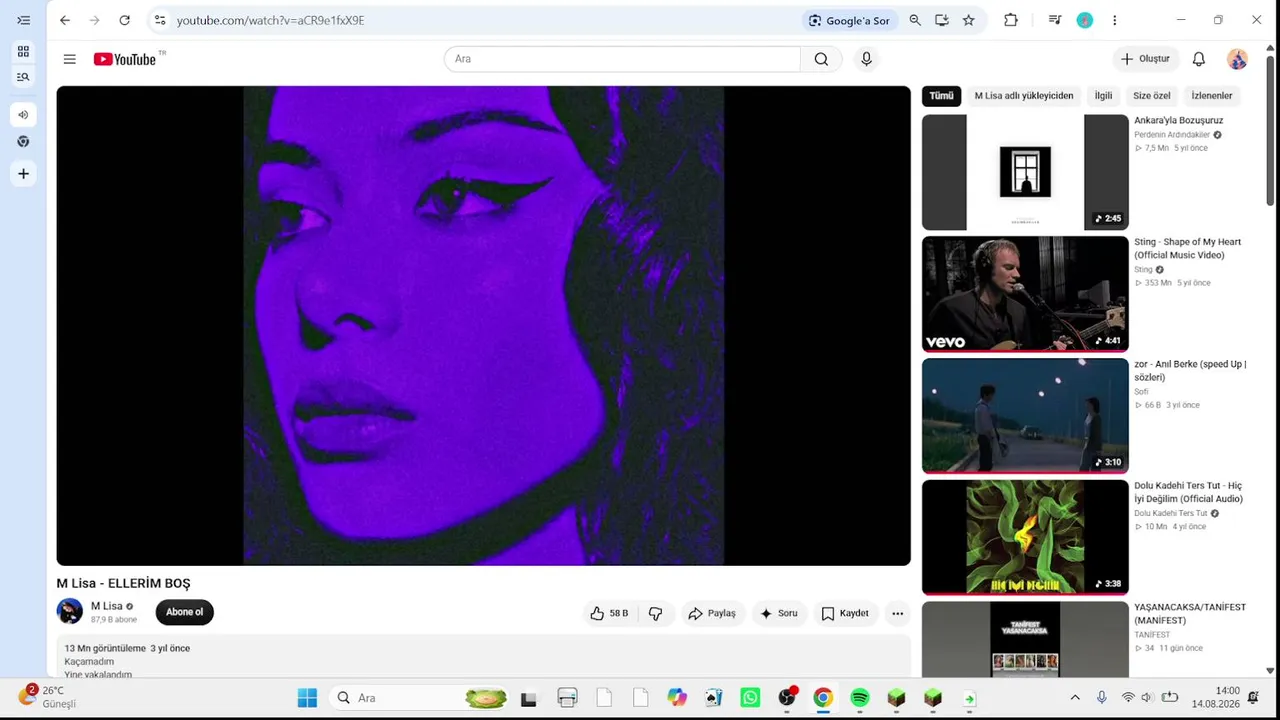Open Spotify from the taskbar
The image size is (1280, 720).
[x=860, y=698]
